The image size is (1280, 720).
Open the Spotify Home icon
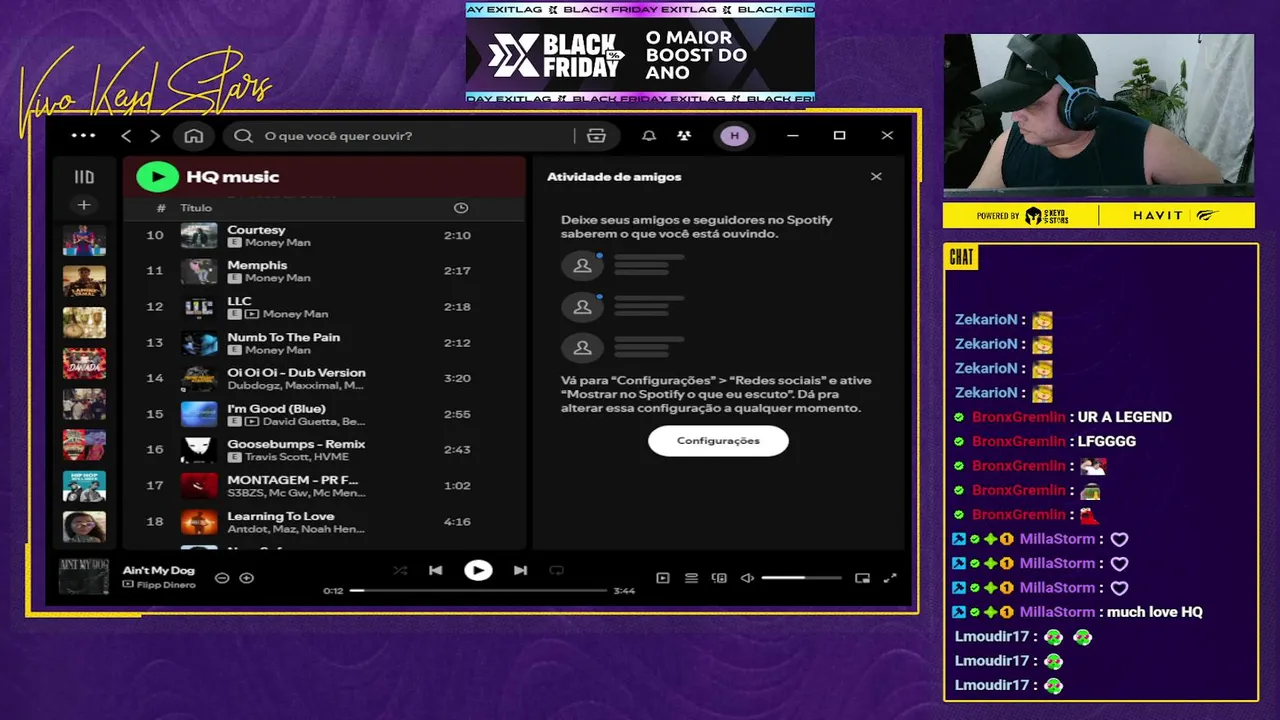pos(194,136)
